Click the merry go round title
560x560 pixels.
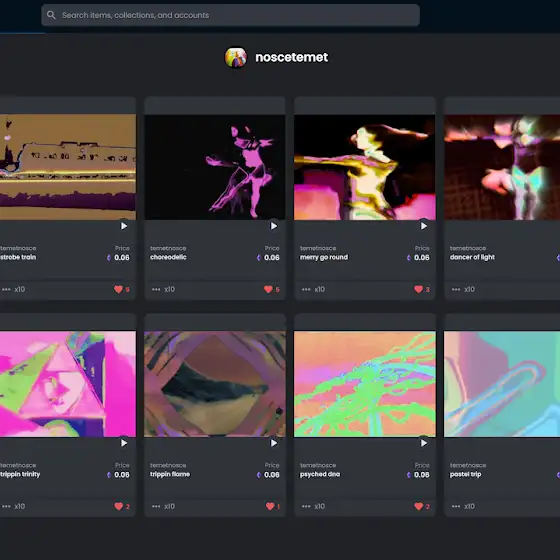324,257
